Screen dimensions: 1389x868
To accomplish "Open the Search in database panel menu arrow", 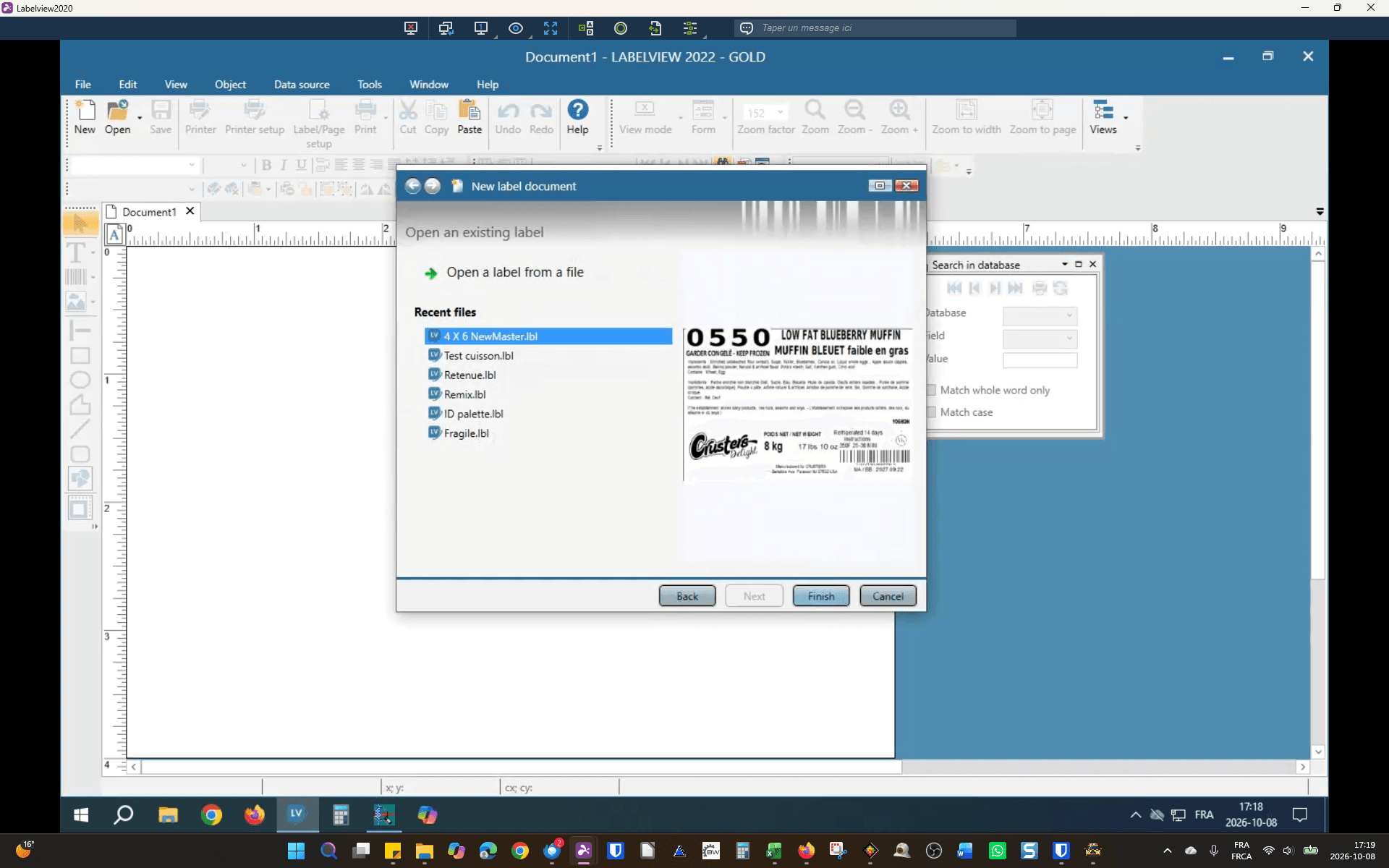I will [1064, 264].
